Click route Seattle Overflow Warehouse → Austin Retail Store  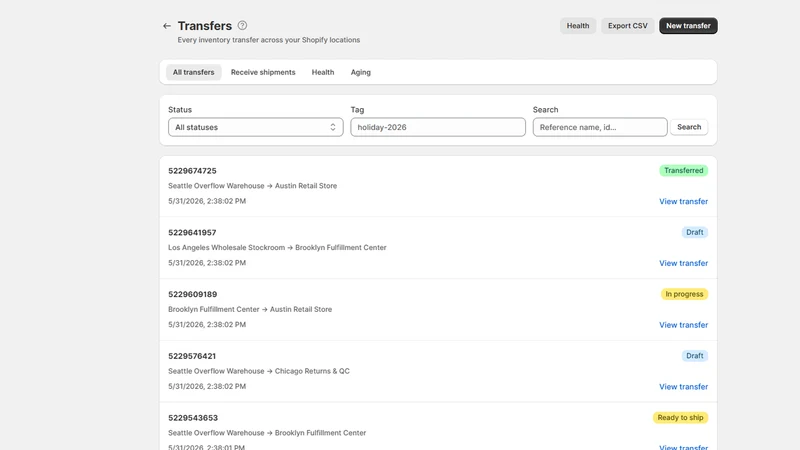point(253,186)
